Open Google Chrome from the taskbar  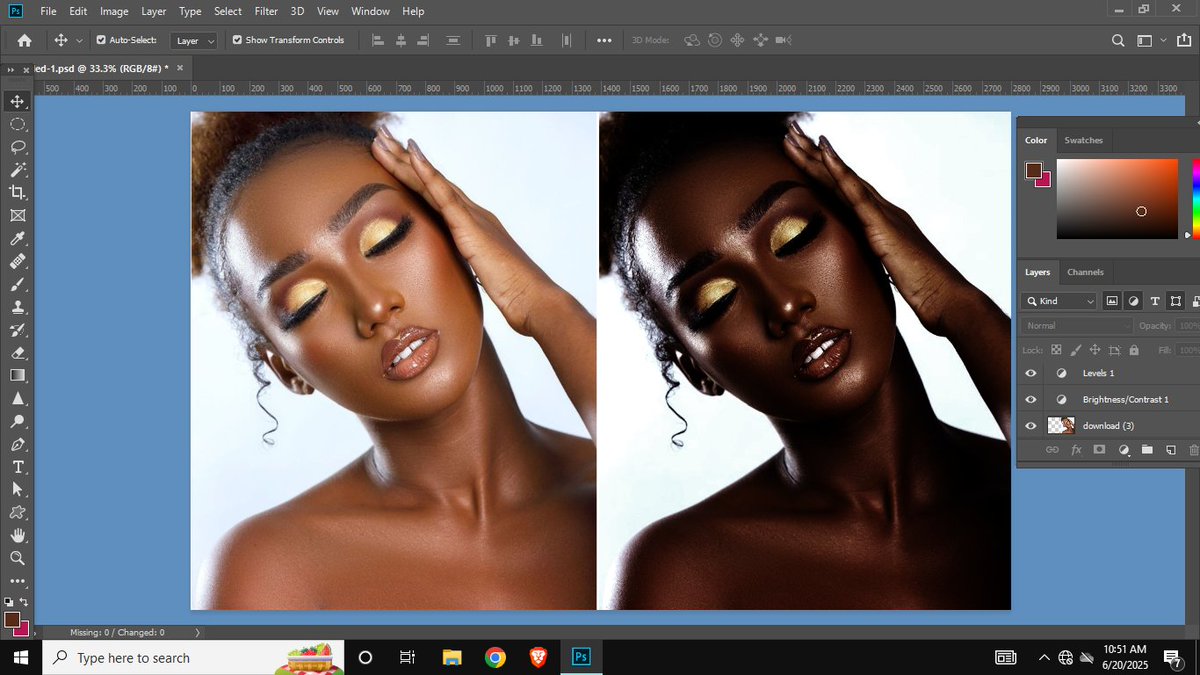click(494, 657)
